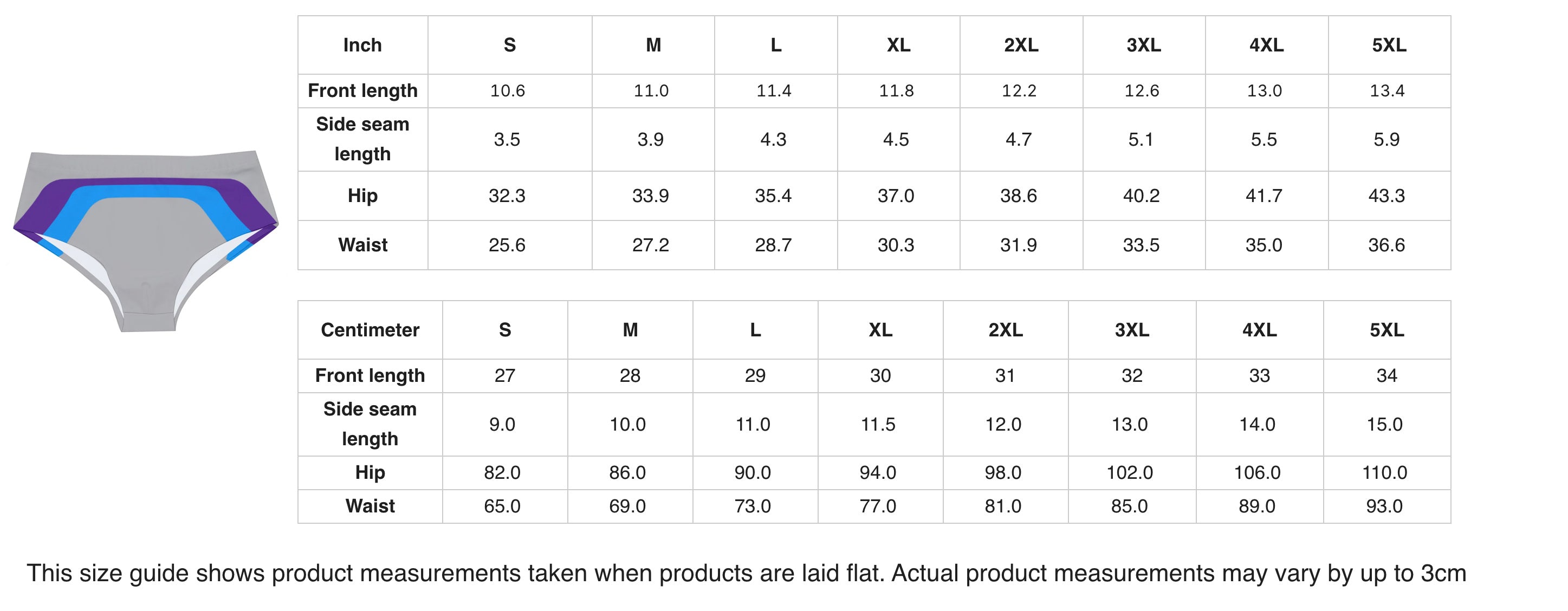This screenshot has height=611, width=1568.
Task: Click the Waist value 65.0 in centimeters
Action: [502, 506]
